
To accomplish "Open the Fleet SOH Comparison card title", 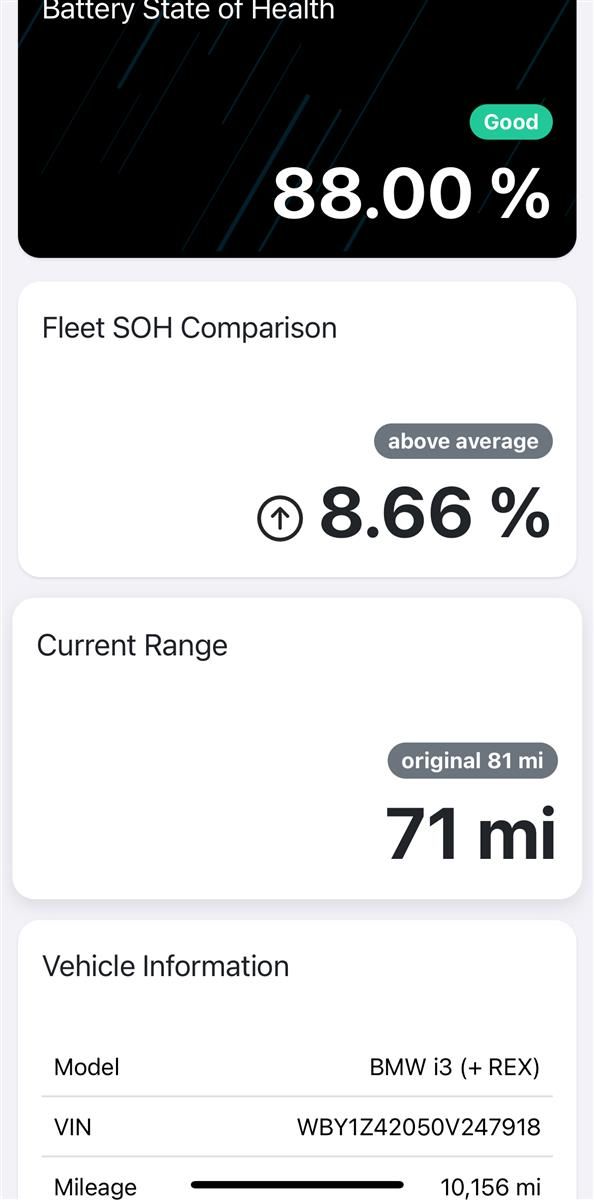I will click(189, 328).
